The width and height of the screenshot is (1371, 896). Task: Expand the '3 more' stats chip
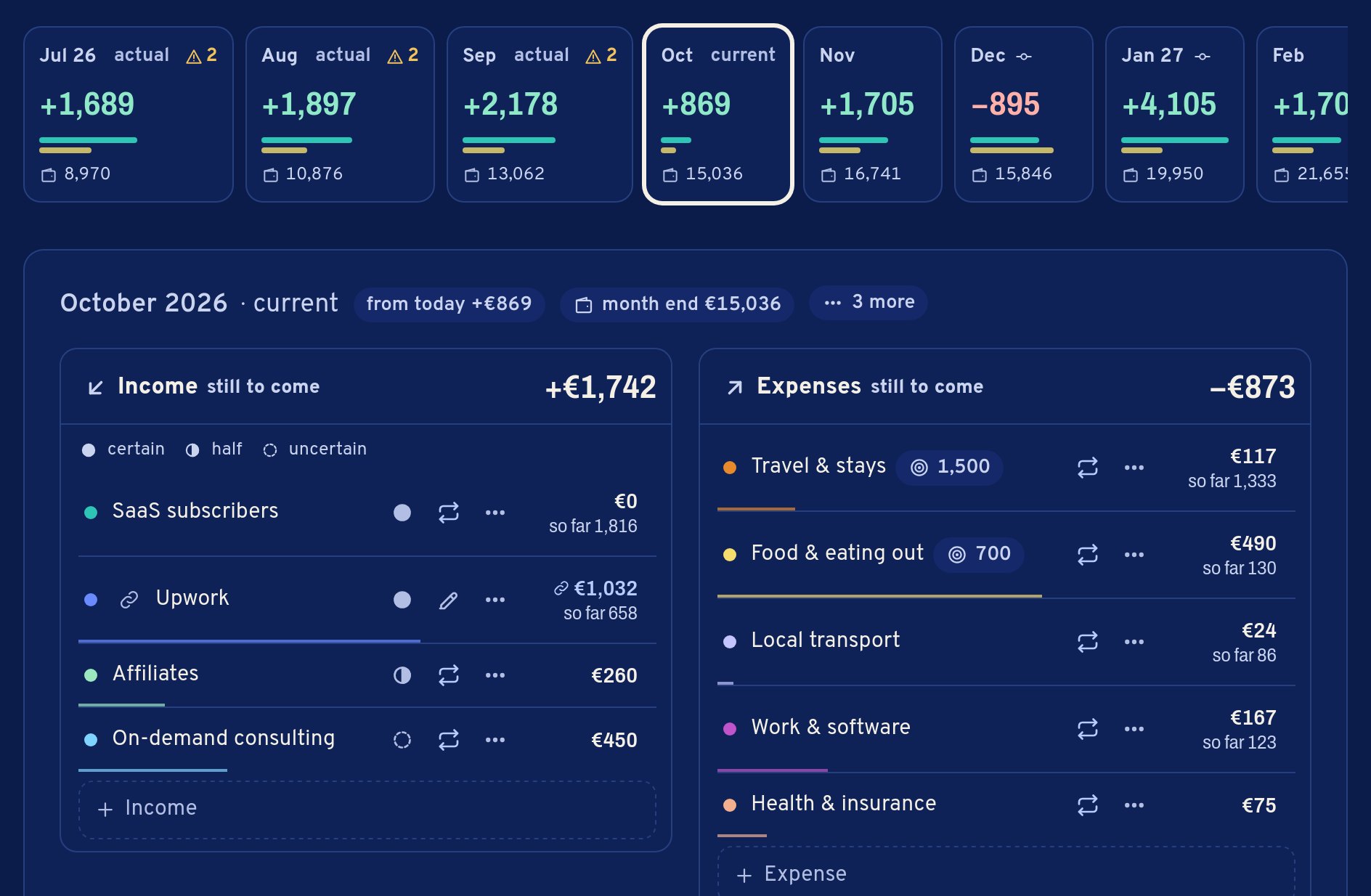[868, 302]
